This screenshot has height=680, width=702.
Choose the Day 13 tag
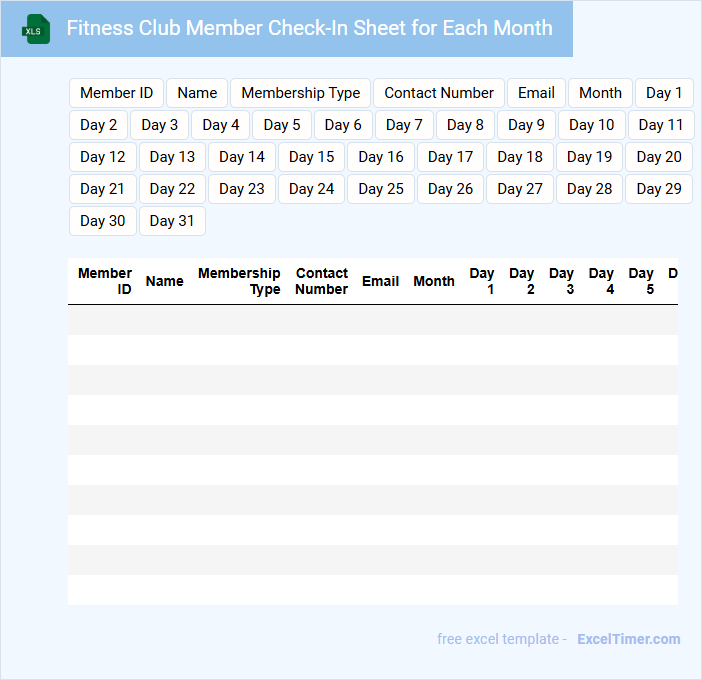click(x=172, y=157)
